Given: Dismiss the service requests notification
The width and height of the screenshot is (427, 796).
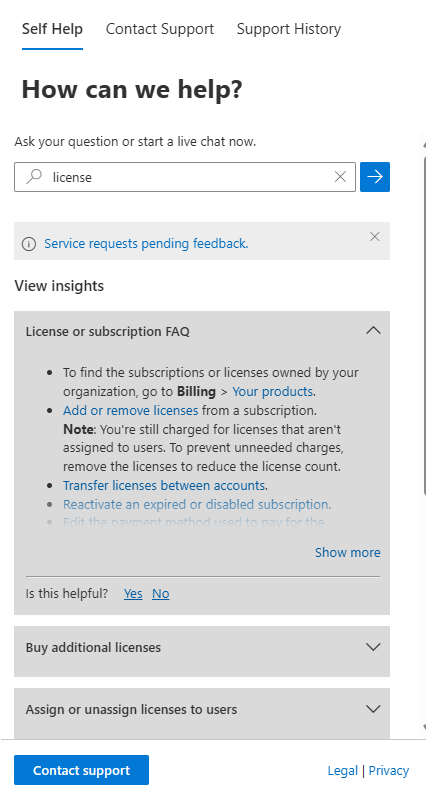Looking at the screenshot, I should click(375, 237).
